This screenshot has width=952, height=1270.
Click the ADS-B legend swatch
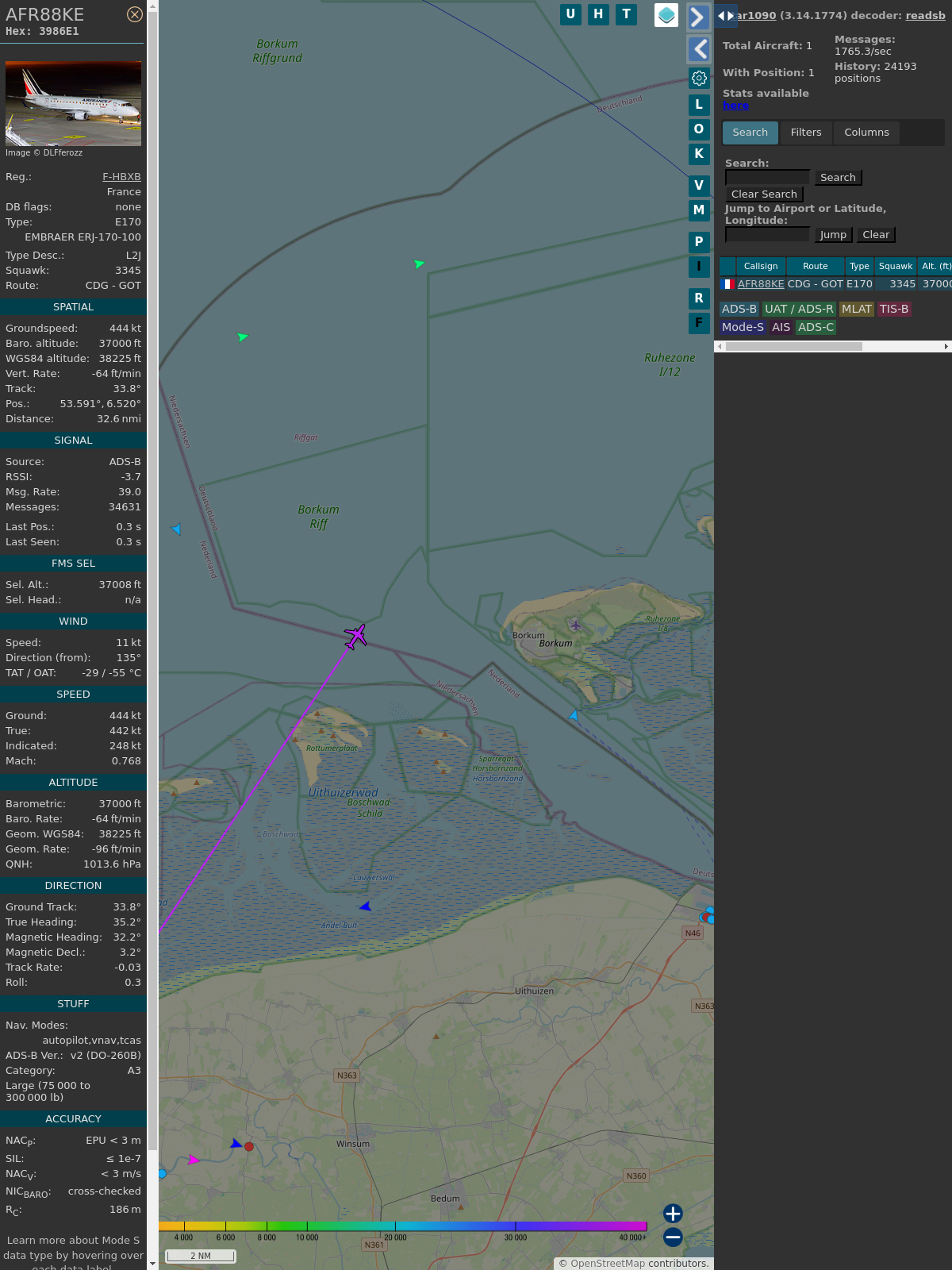point(739,310)
